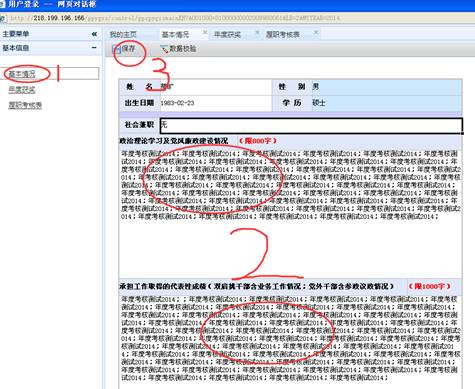This screenshot has height=389, width=475.
Task: Close the 履职考核表 tab
Action: click(x=316, y=32)
